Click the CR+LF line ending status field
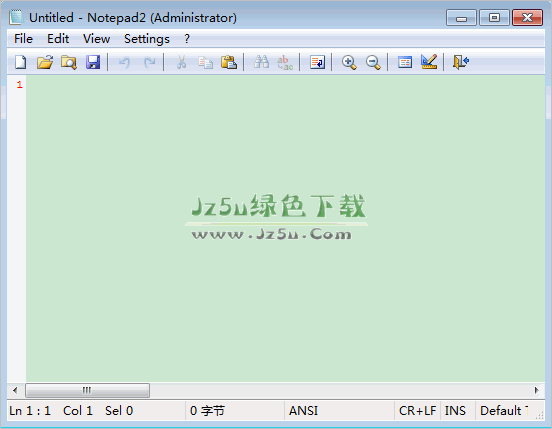The height and width of the screenshot is (429, 552). coord(418,411)
